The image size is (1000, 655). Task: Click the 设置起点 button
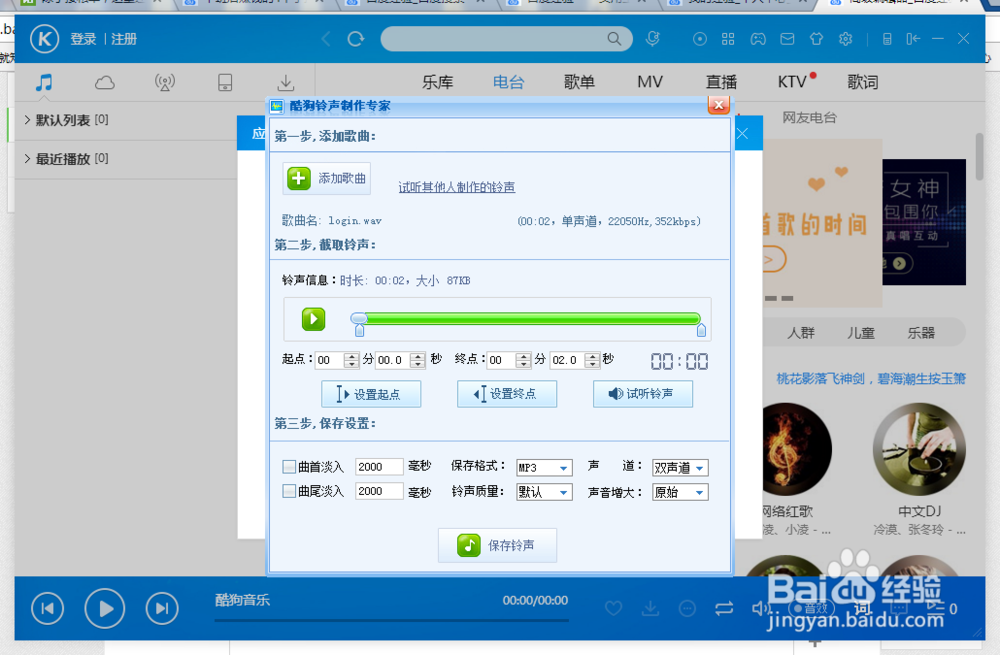[371, 394]
